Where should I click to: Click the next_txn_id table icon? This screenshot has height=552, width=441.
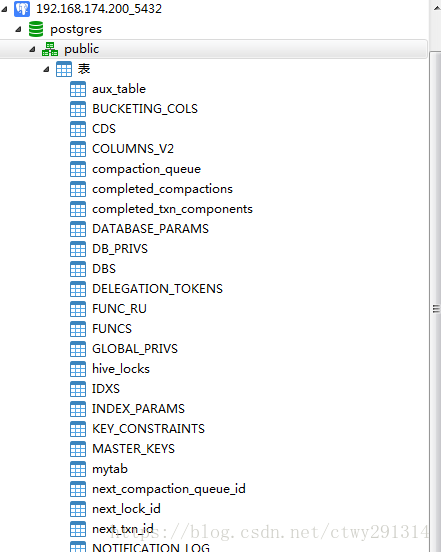click(x=78, y=529)
